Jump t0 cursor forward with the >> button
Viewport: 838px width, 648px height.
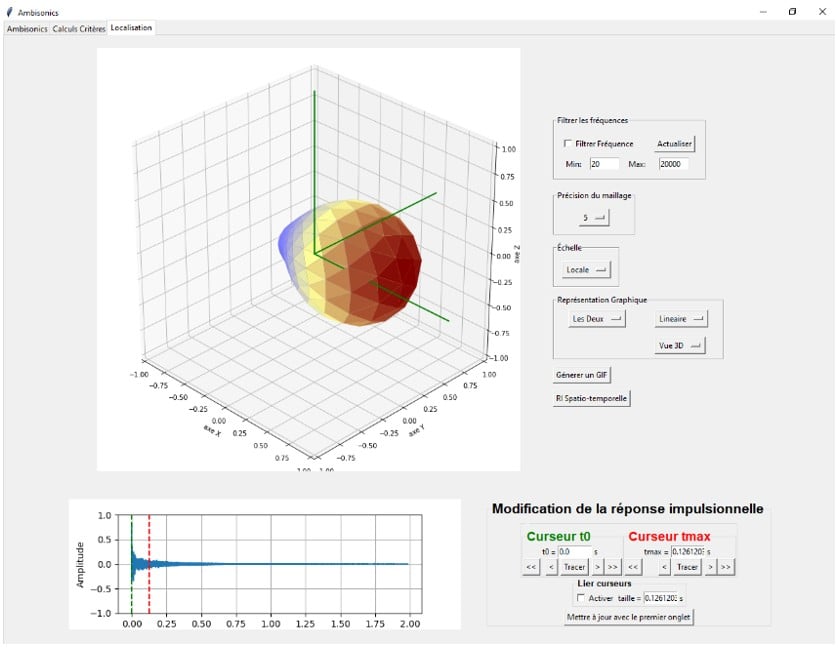[614, 568]
